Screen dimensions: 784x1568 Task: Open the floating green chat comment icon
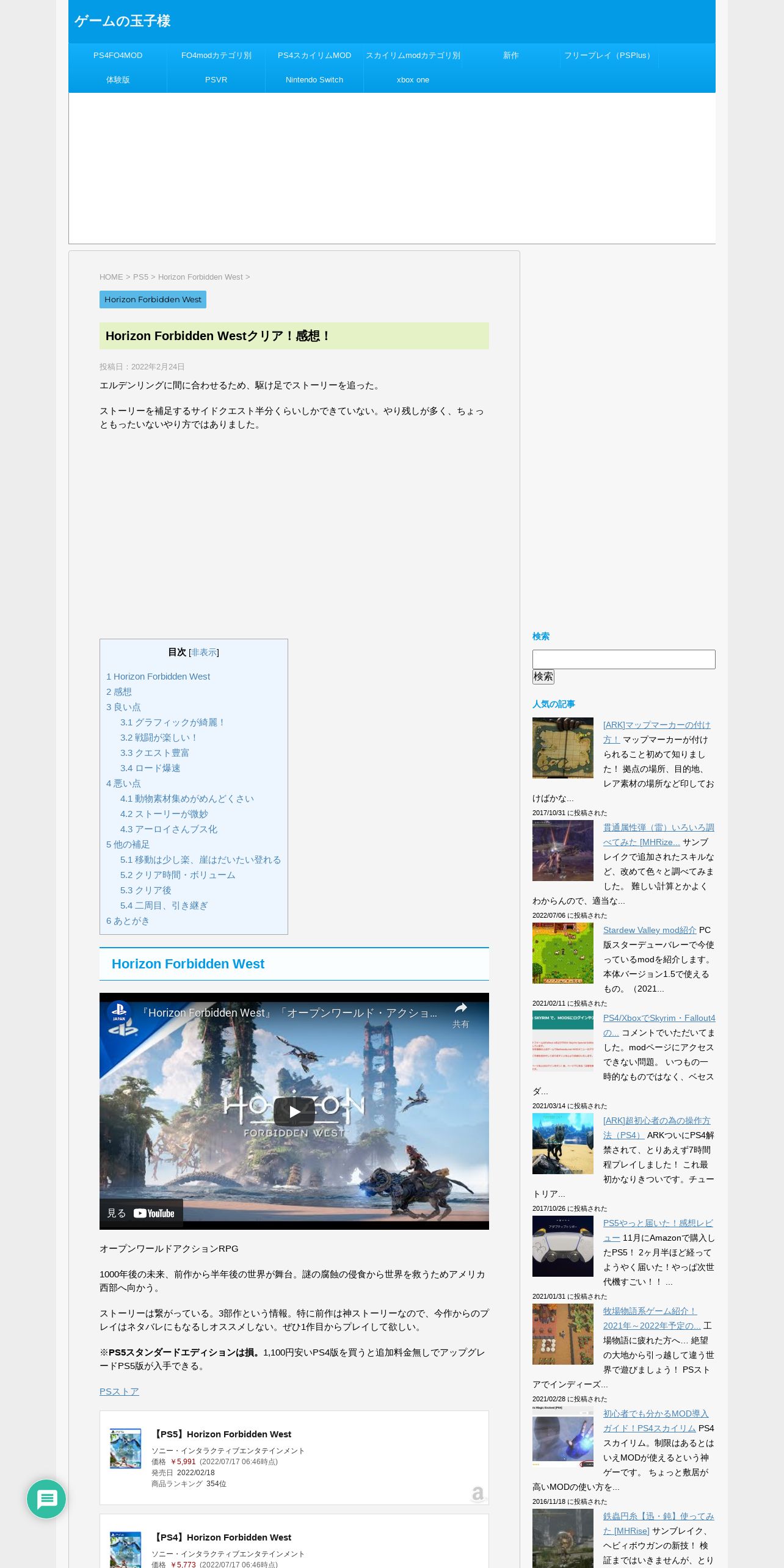(x=46, y=1499)
